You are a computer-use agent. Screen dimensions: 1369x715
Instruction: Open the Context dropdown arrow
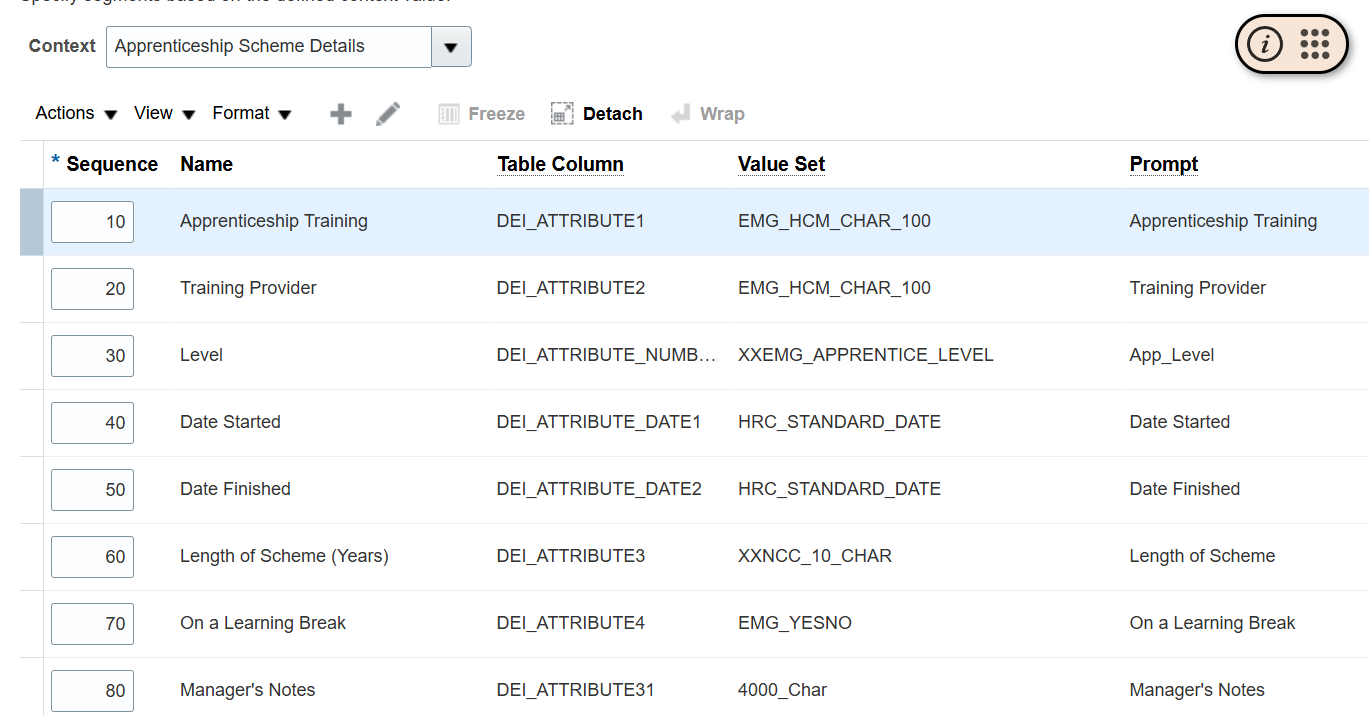point(450,46)
